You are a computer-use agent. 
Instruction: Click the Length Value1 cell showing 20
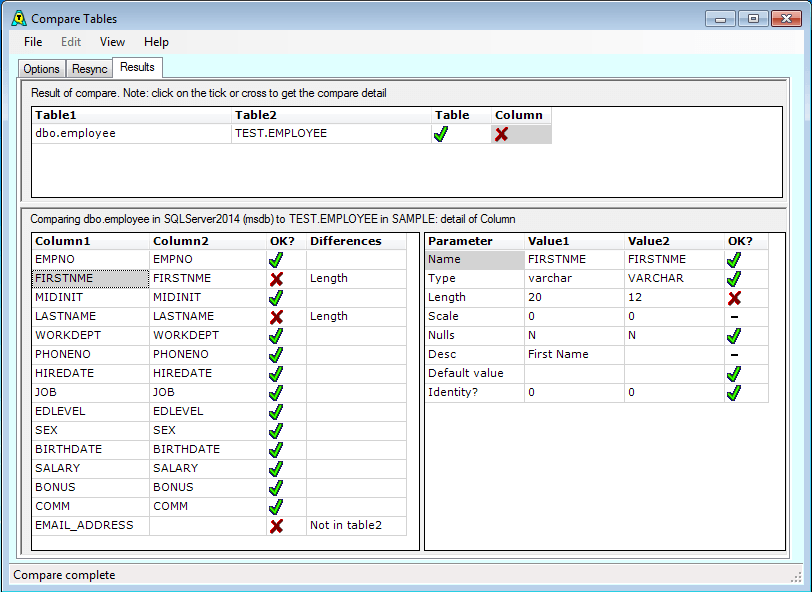(x=575, y=297)
